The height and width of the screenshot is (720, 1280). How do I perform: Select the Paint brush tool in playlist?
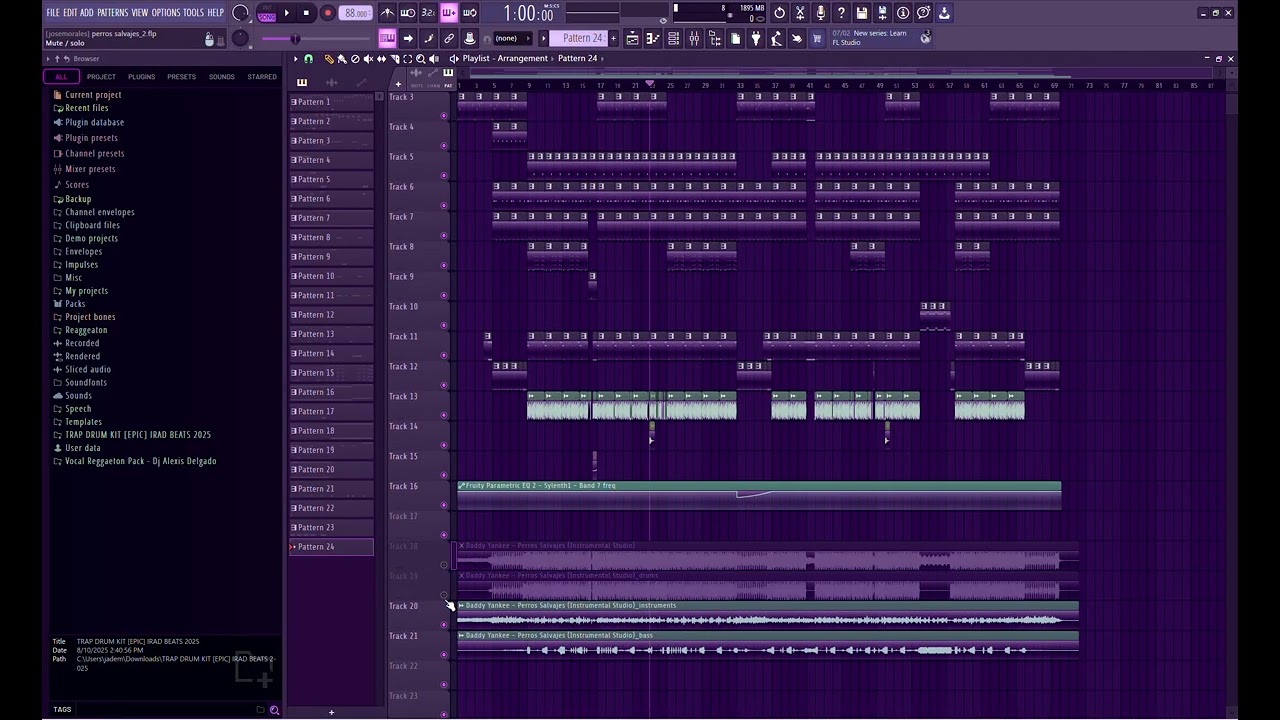[342, 59]
